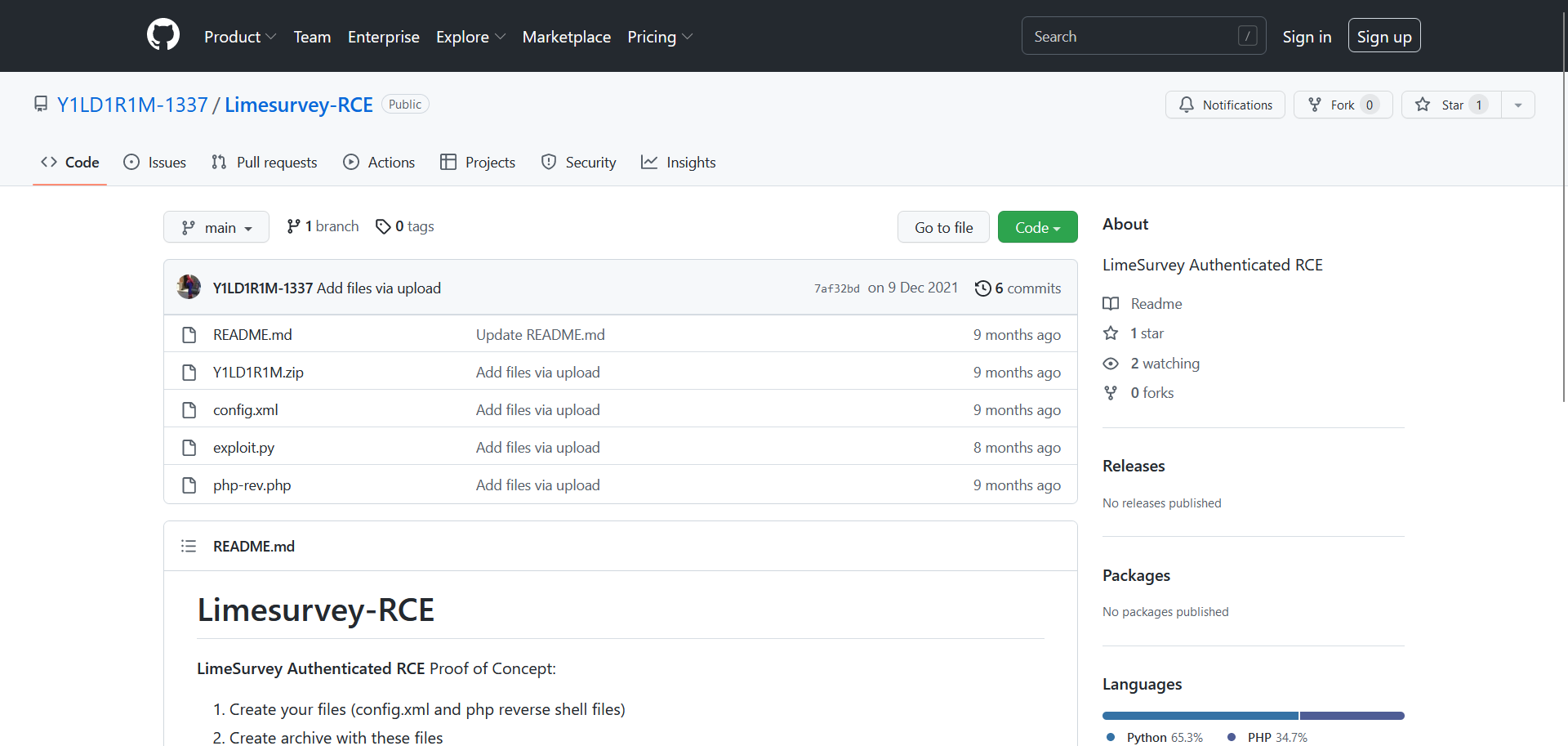Open the php-rev.php file link
Screen dimensions: 1568x746
(252, 485)
